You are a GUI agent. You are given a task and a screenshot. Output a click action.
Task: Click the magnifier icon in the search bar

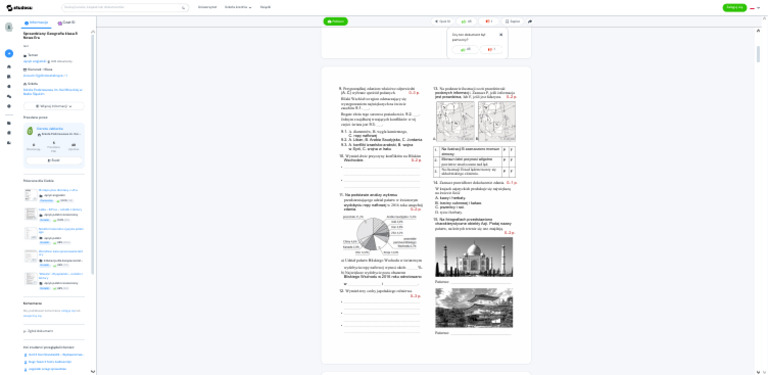[184, 7]
